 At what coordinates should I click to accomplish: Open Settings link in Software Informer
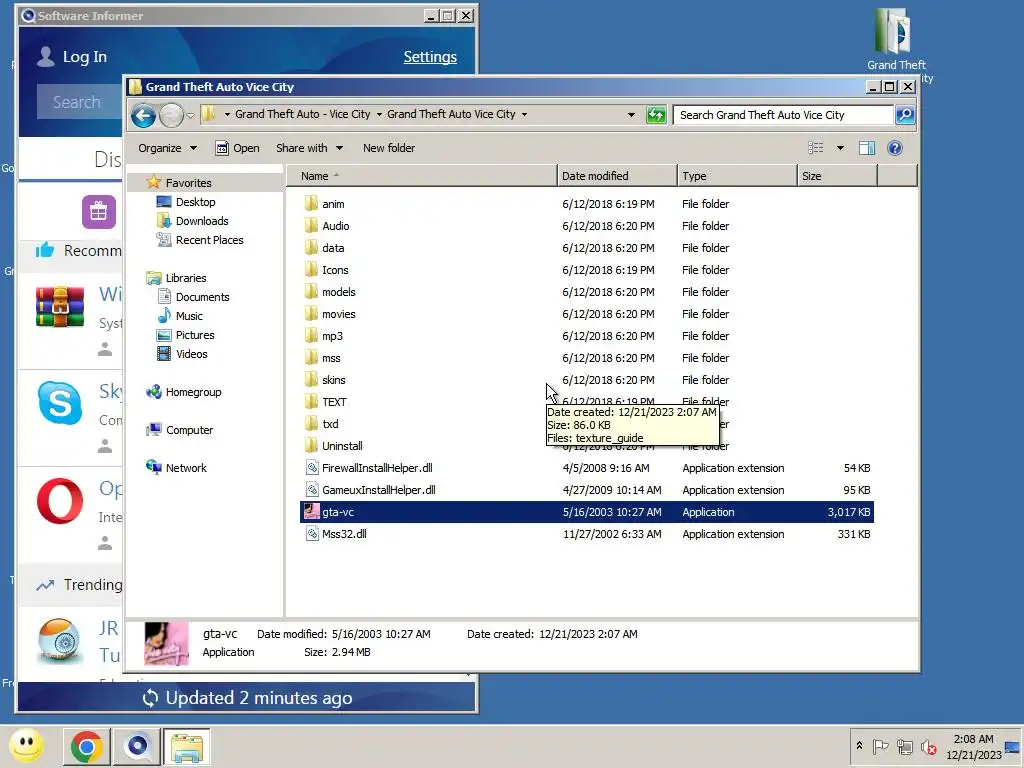point(430,57)
